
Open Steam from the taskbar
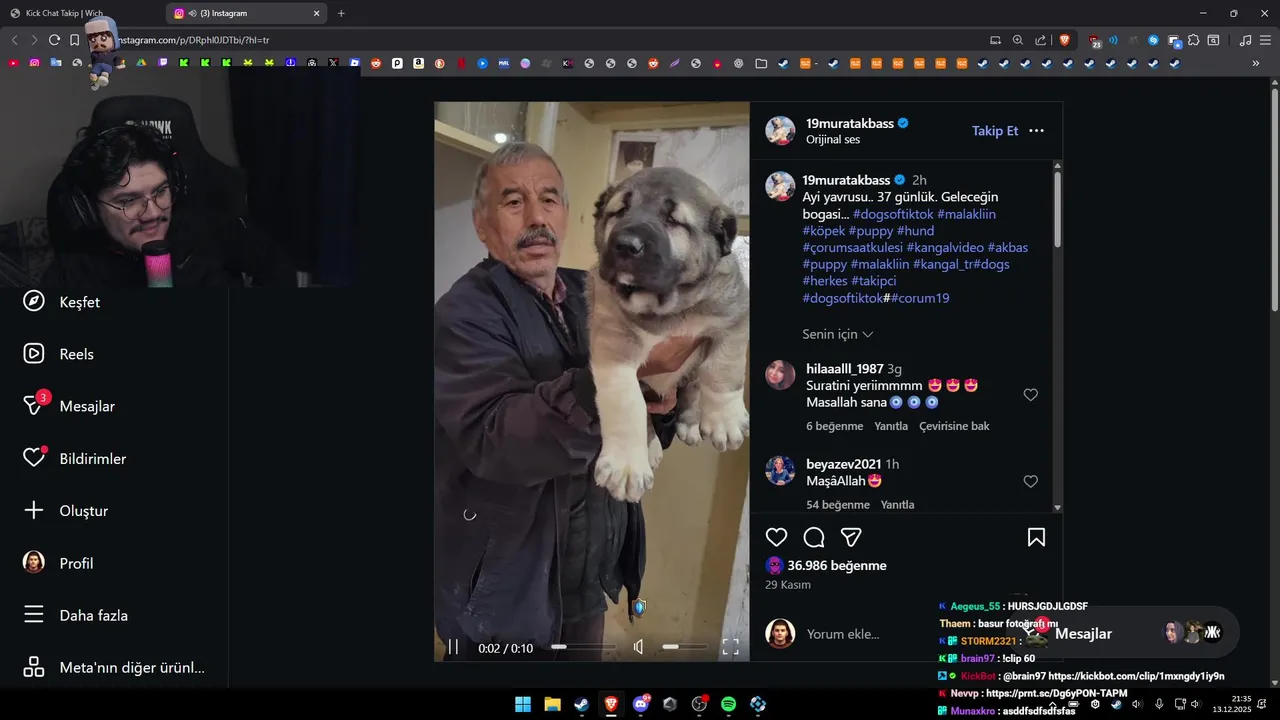click(581, 704)
